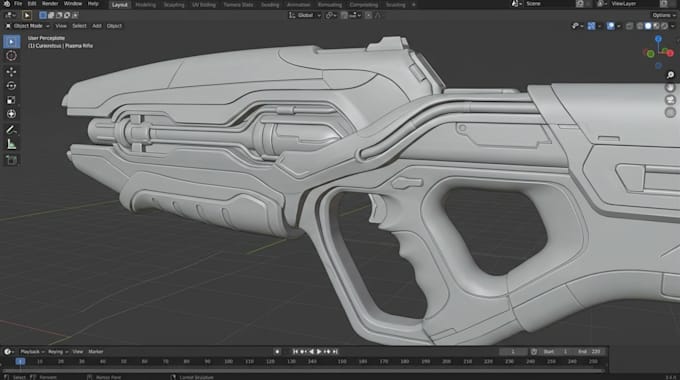This screenshot has height=380, width=680.
Task: Select the Annotate pencil tool
Action: [11, 130]
